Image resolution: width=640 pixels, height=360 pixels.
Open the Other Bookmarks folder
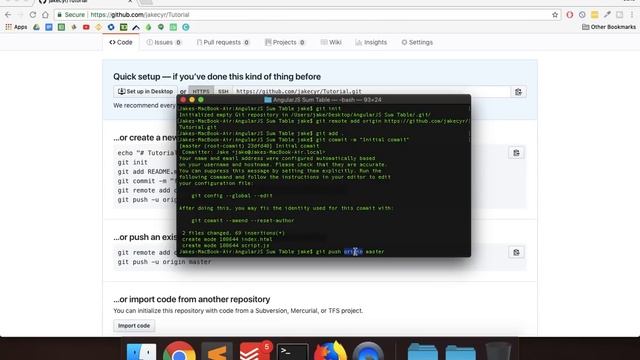(609, 27)
